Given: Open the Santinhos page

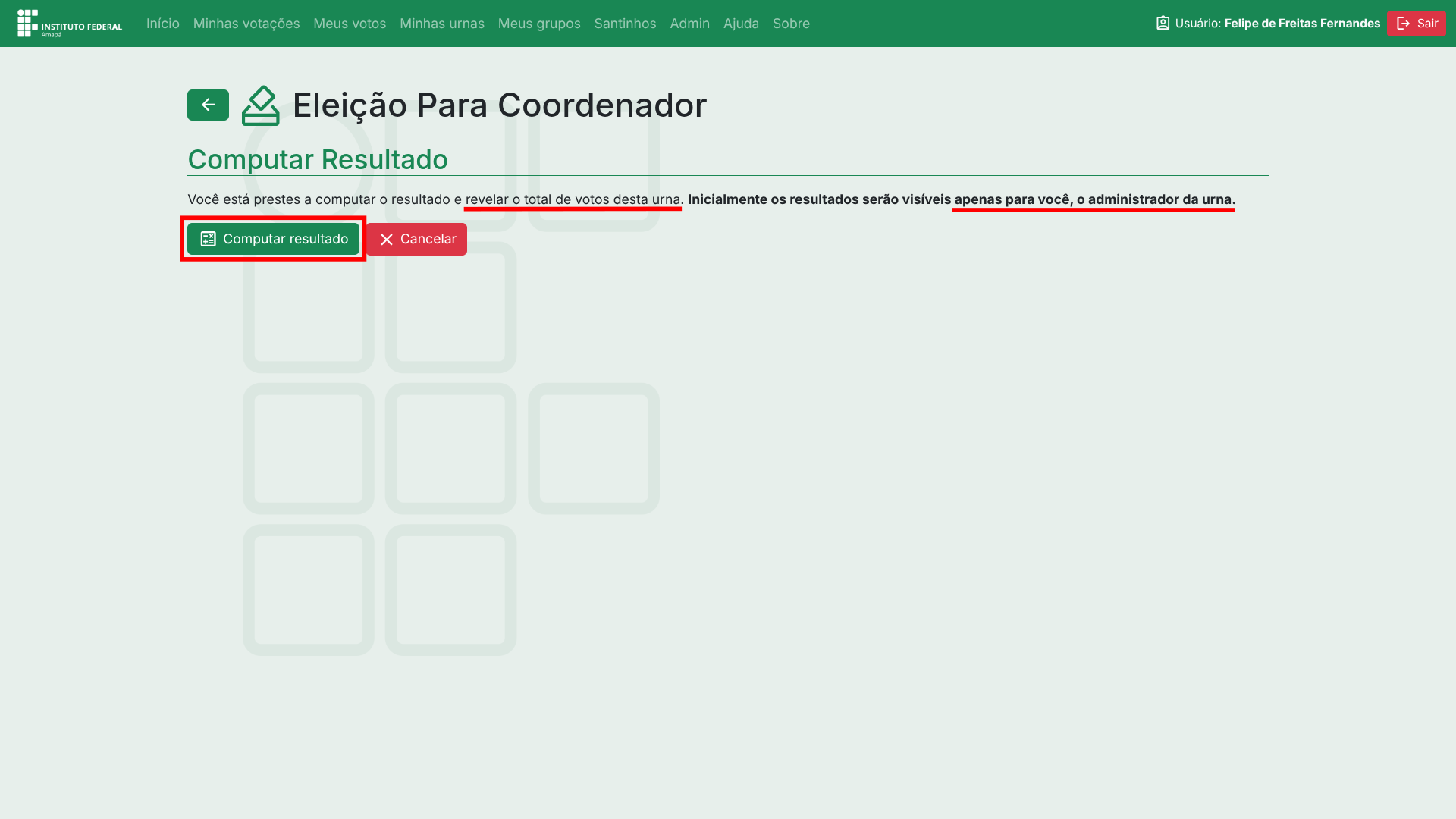Looking at the screenshot, I should (x=625, y=24).
